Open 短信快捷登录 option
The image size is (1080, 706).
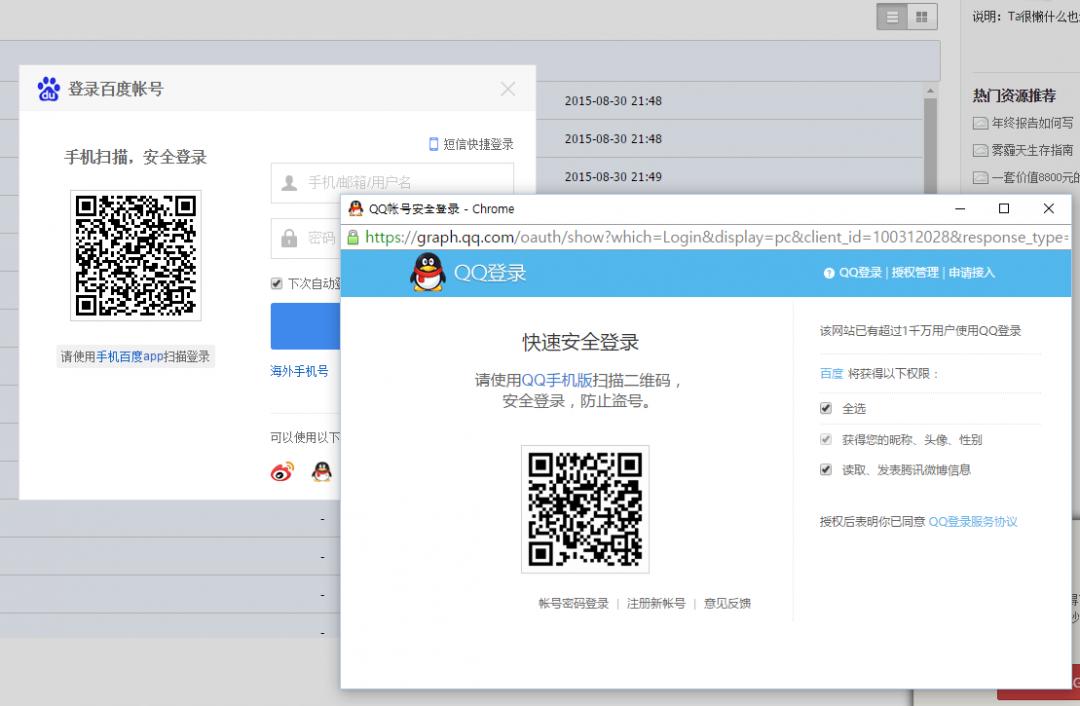(x=471, y=144)
